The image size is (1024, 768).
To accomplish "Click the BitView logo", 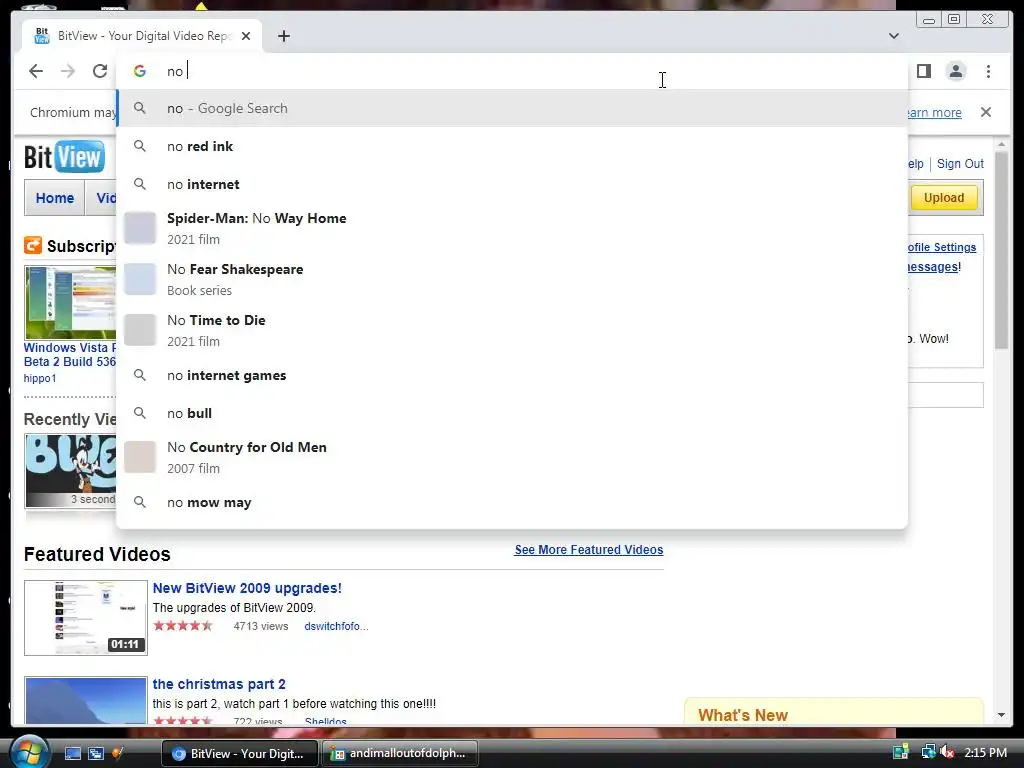I will point(64,157).
